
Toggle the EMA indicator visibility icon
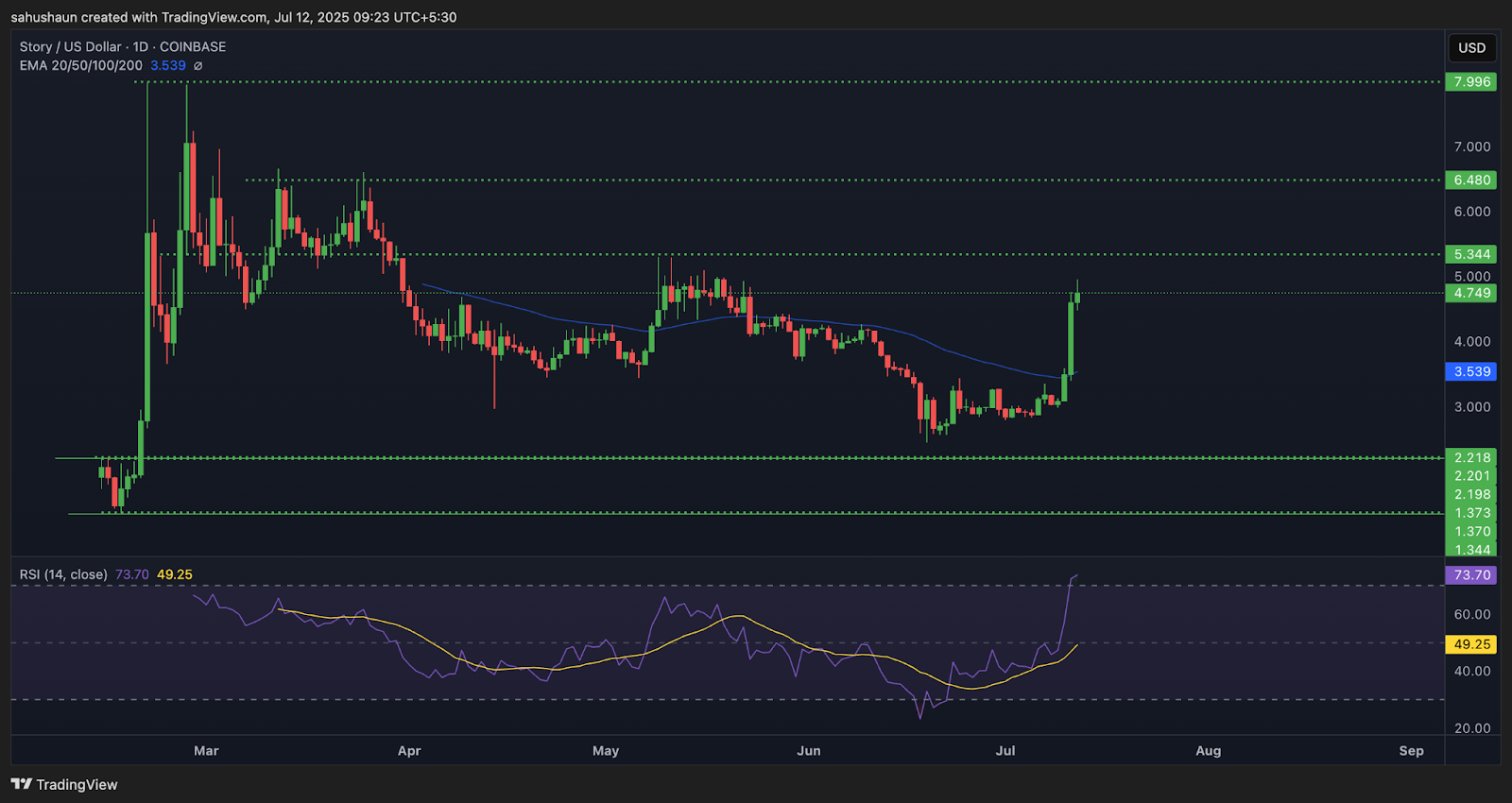[x=198, y=66]
